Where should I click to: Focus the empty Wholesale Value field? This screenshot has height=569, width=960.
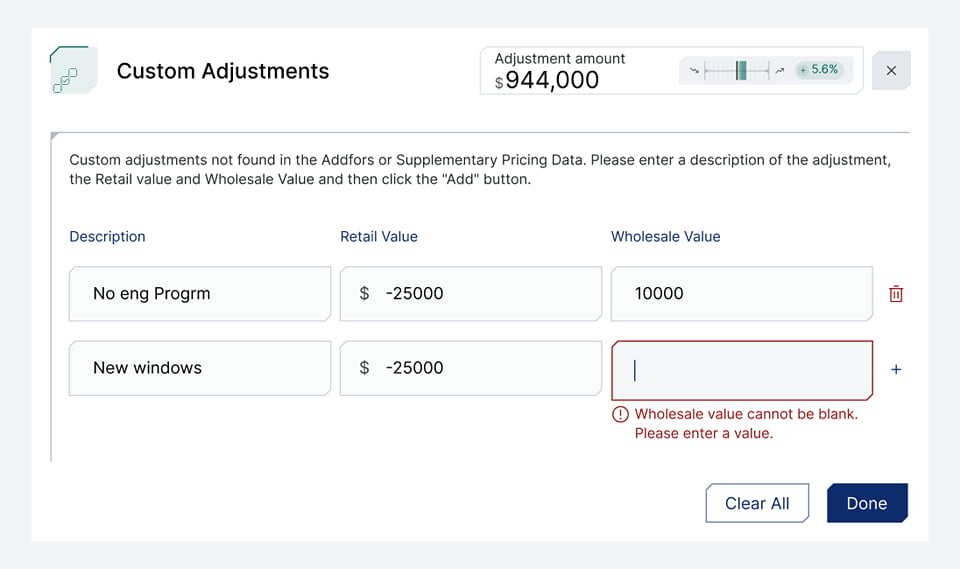coord(741,370)
